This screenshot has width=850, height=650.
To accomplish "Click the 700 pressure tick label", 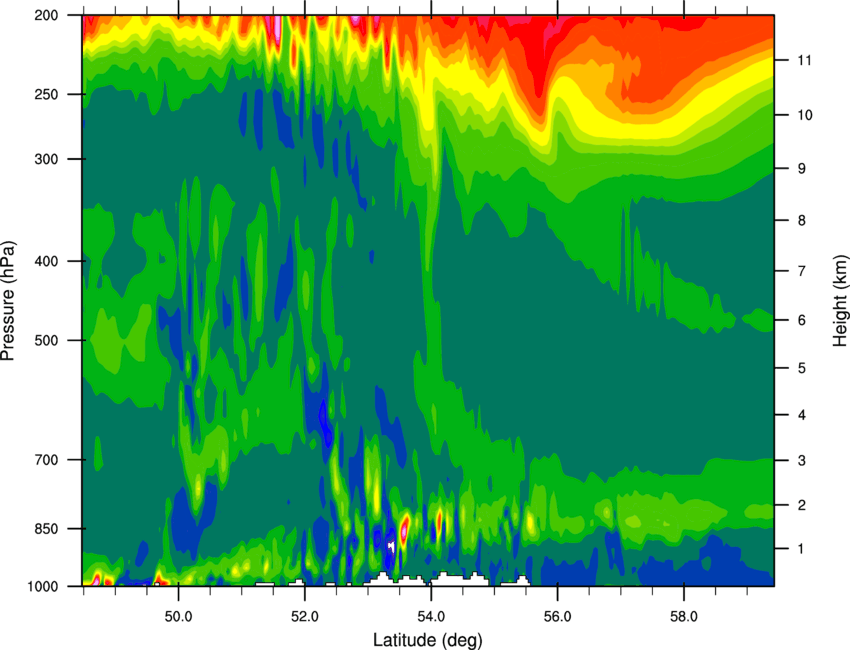I will tap(47, 460).
